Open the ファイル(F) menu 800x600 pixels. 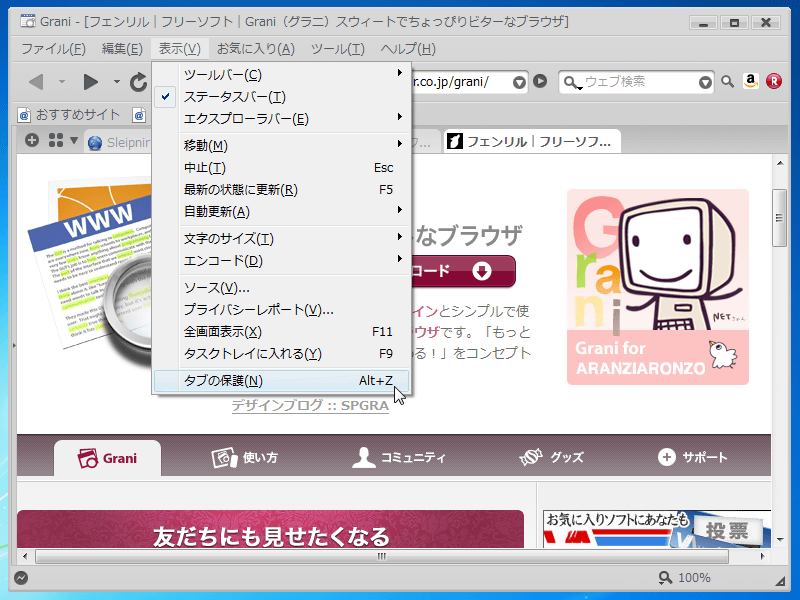click(53, 49)
